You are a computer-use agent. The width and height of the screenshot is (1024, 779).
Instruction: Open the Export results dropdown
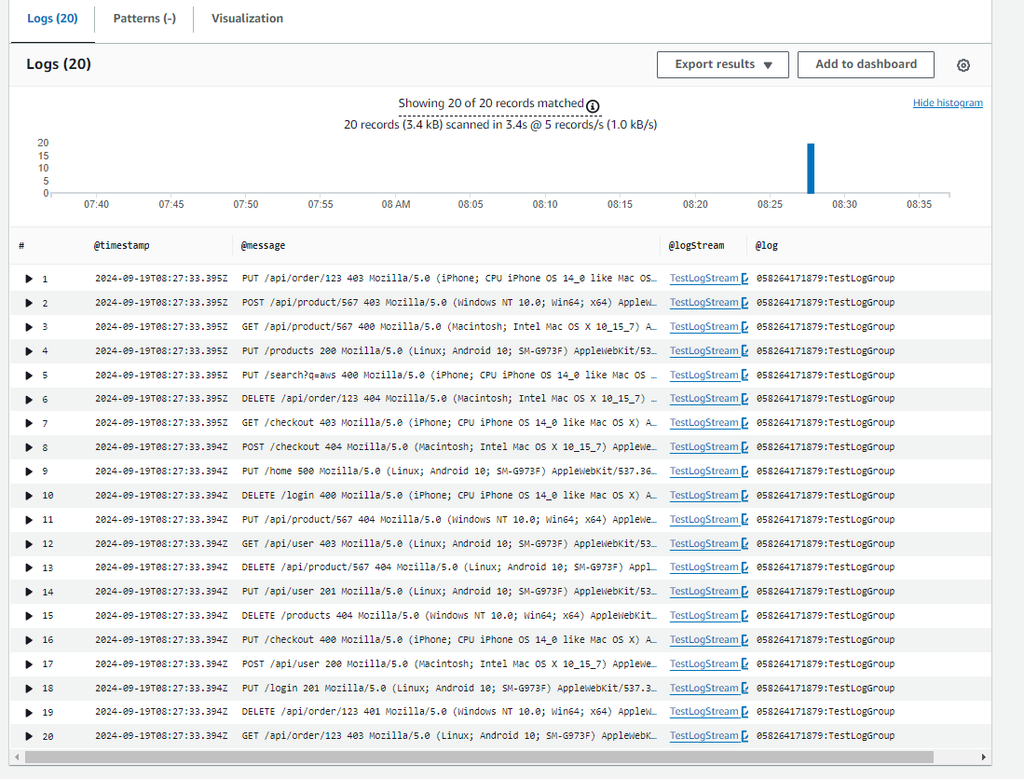[x=722, y=64]
